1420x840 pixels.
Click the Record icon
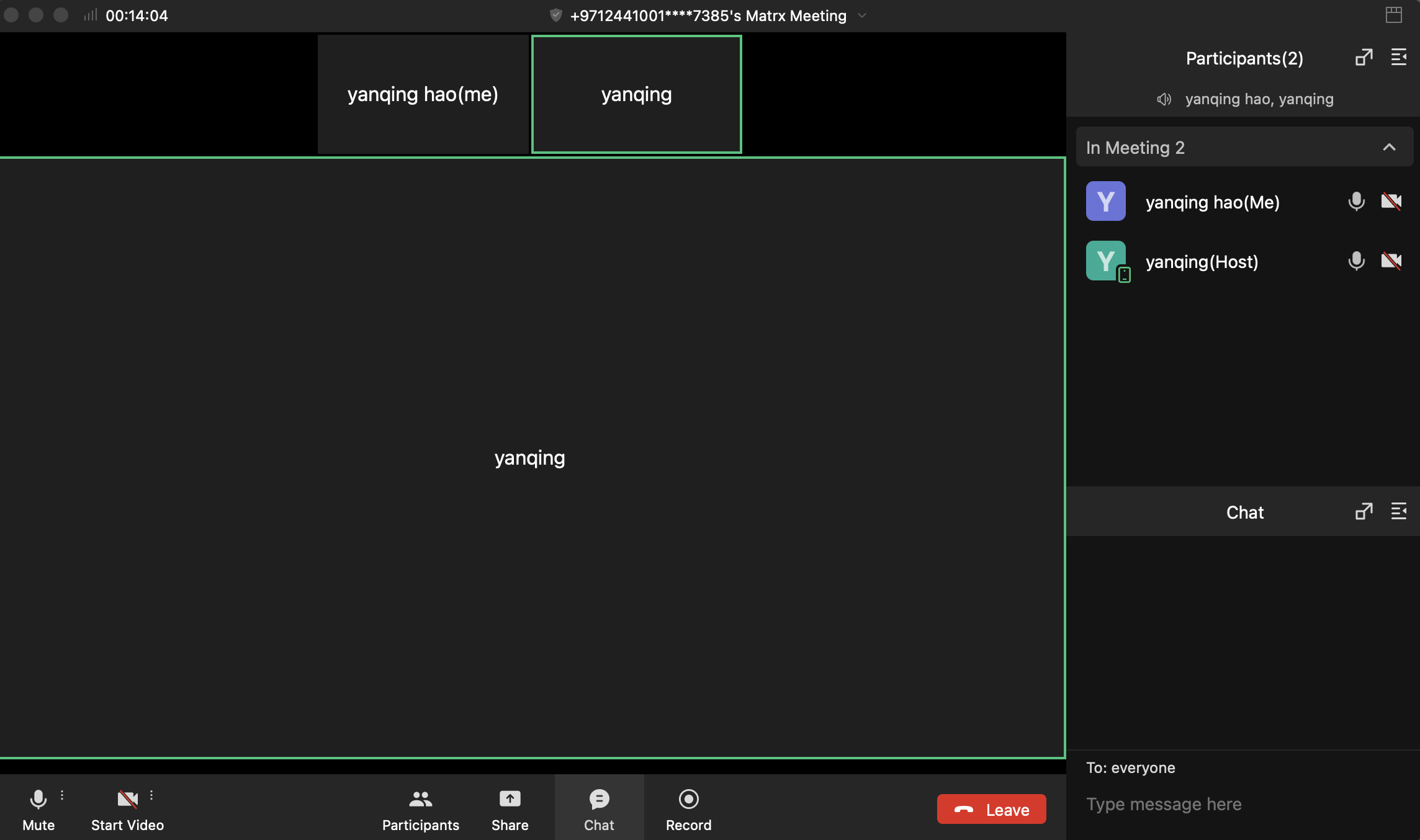688,799
